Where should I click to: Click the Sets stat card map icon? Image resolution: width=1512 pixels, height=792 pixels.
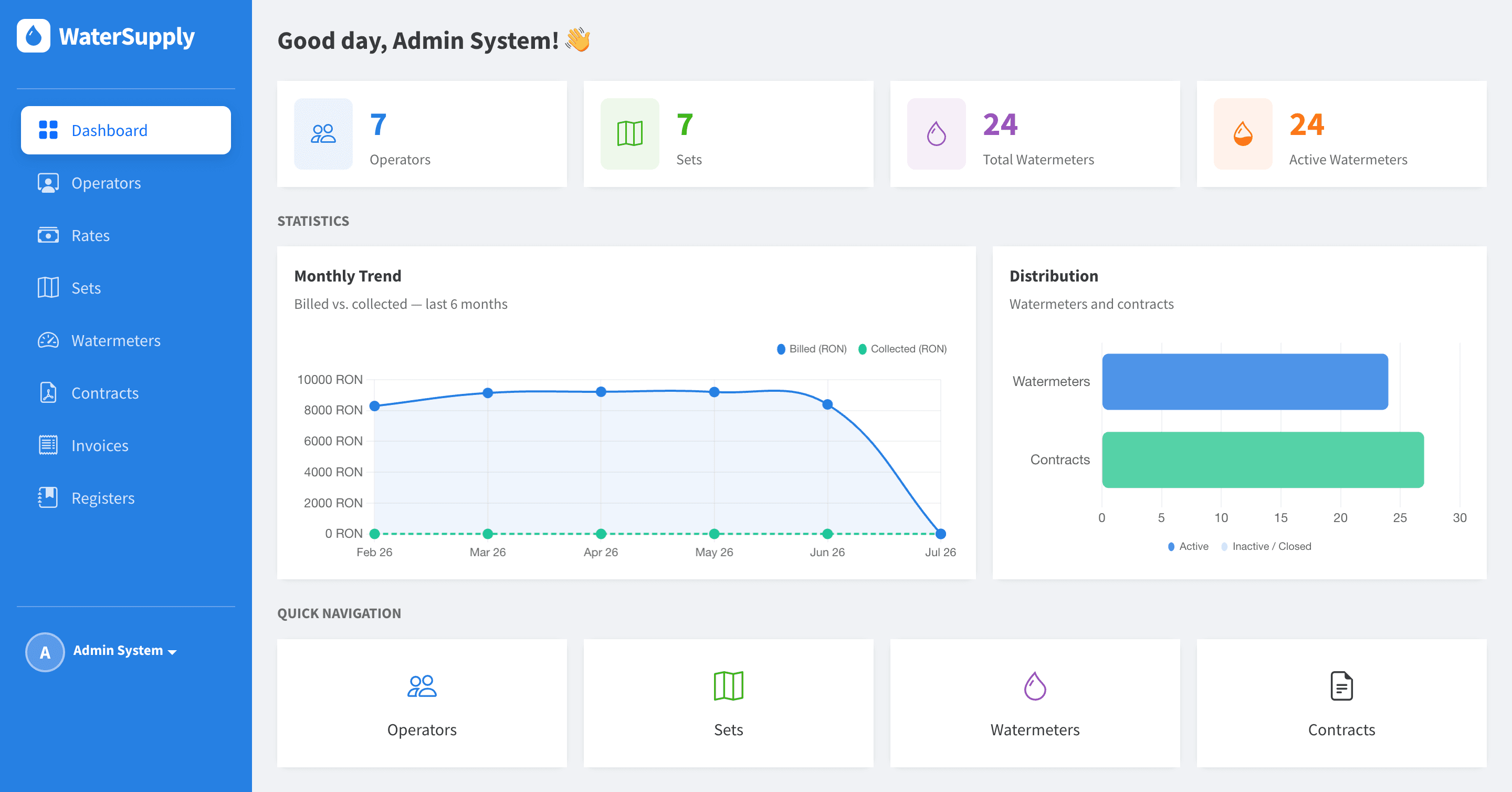pos(630,134)
